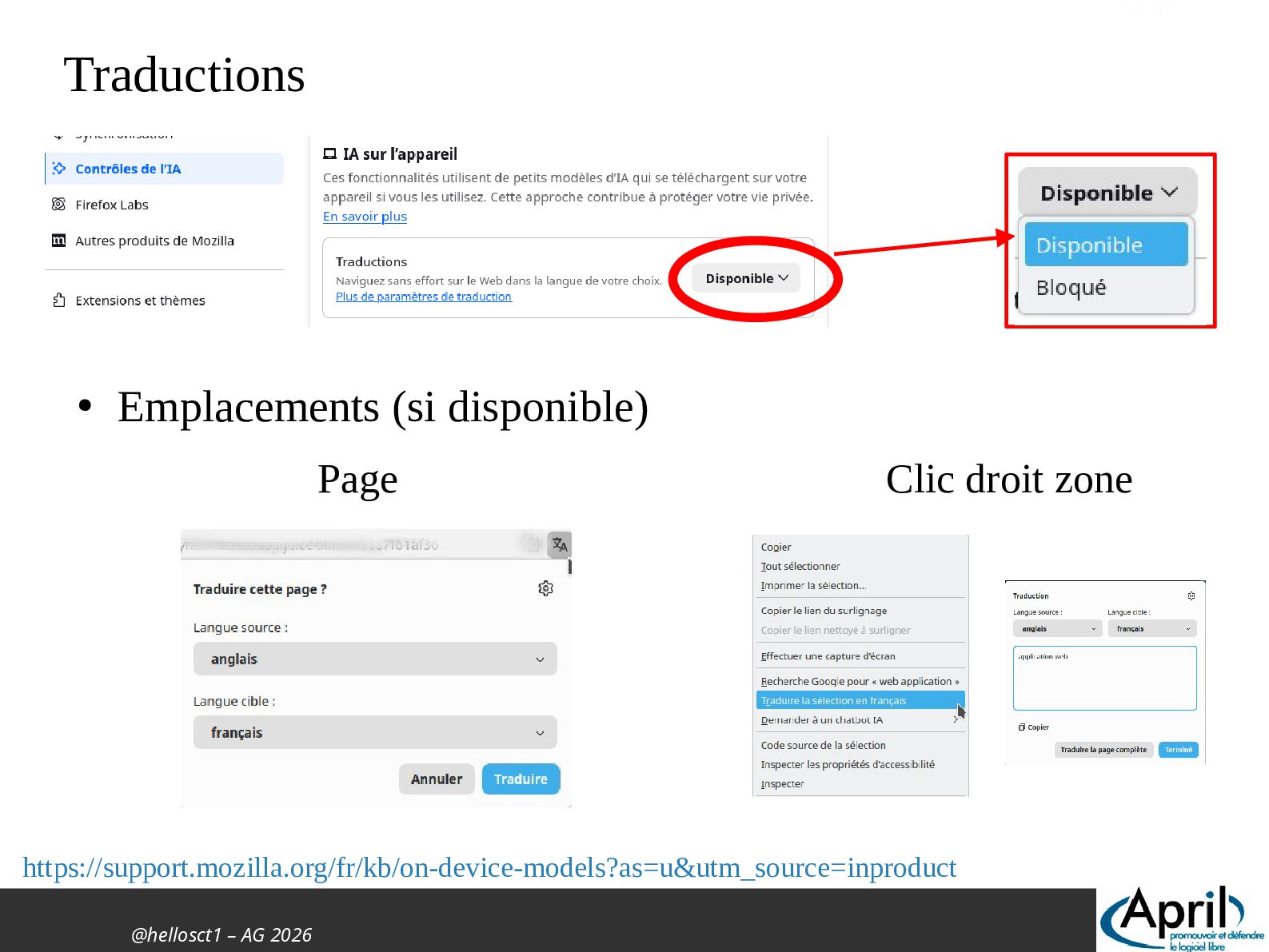The width and height of the screenshot is (1269, 952).
Task: Click the Firefox Labs sidebar icon
Action: pyautogui.click(x=58, y=205)
